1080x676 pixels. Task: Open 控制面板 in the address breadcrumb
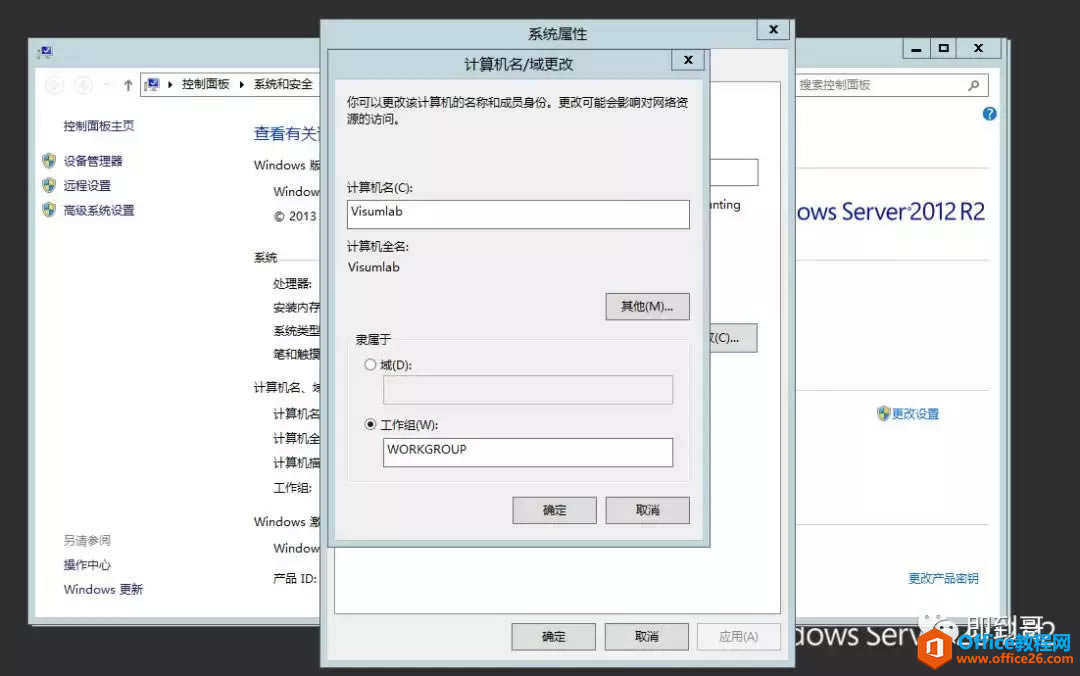tap(205, 84)
